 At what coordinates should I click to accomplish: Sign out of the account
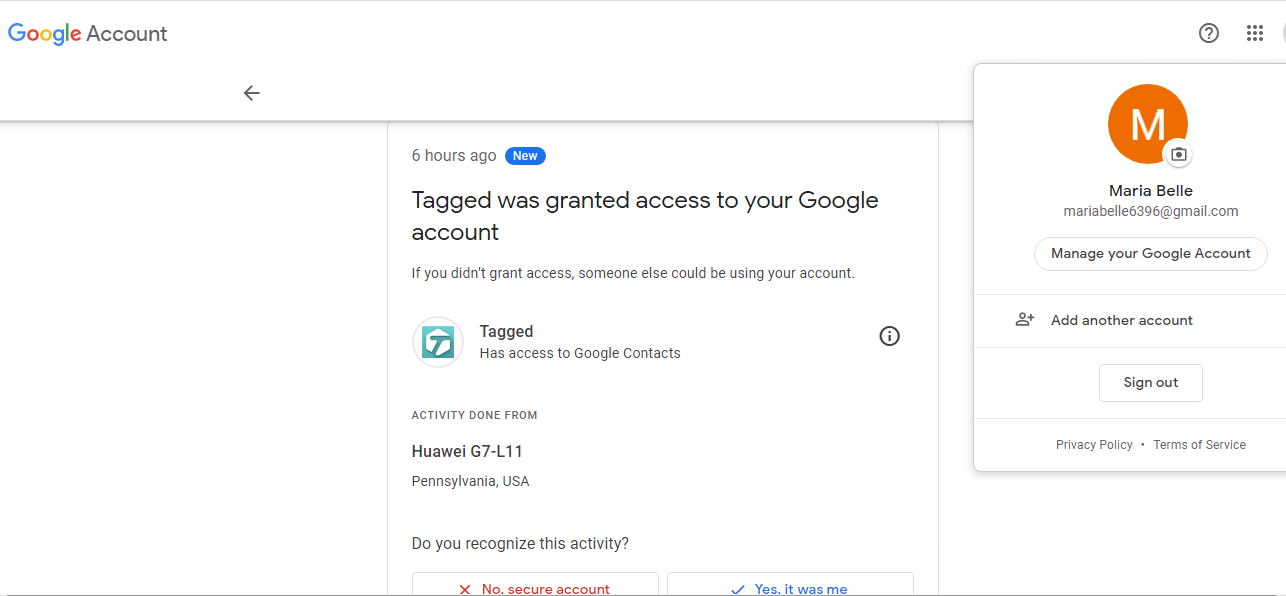pos(1150,382)
